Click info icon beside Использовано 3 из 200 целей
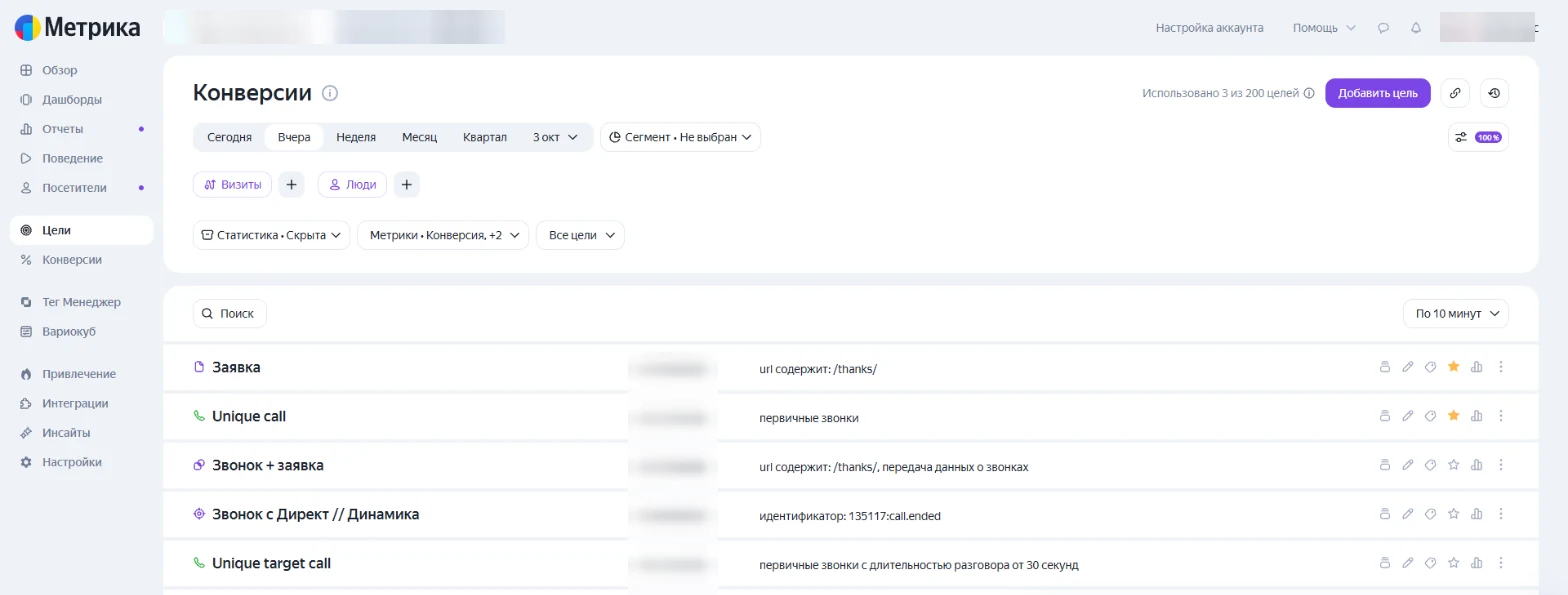The image size is (1568, 595). click(1309, 94)
